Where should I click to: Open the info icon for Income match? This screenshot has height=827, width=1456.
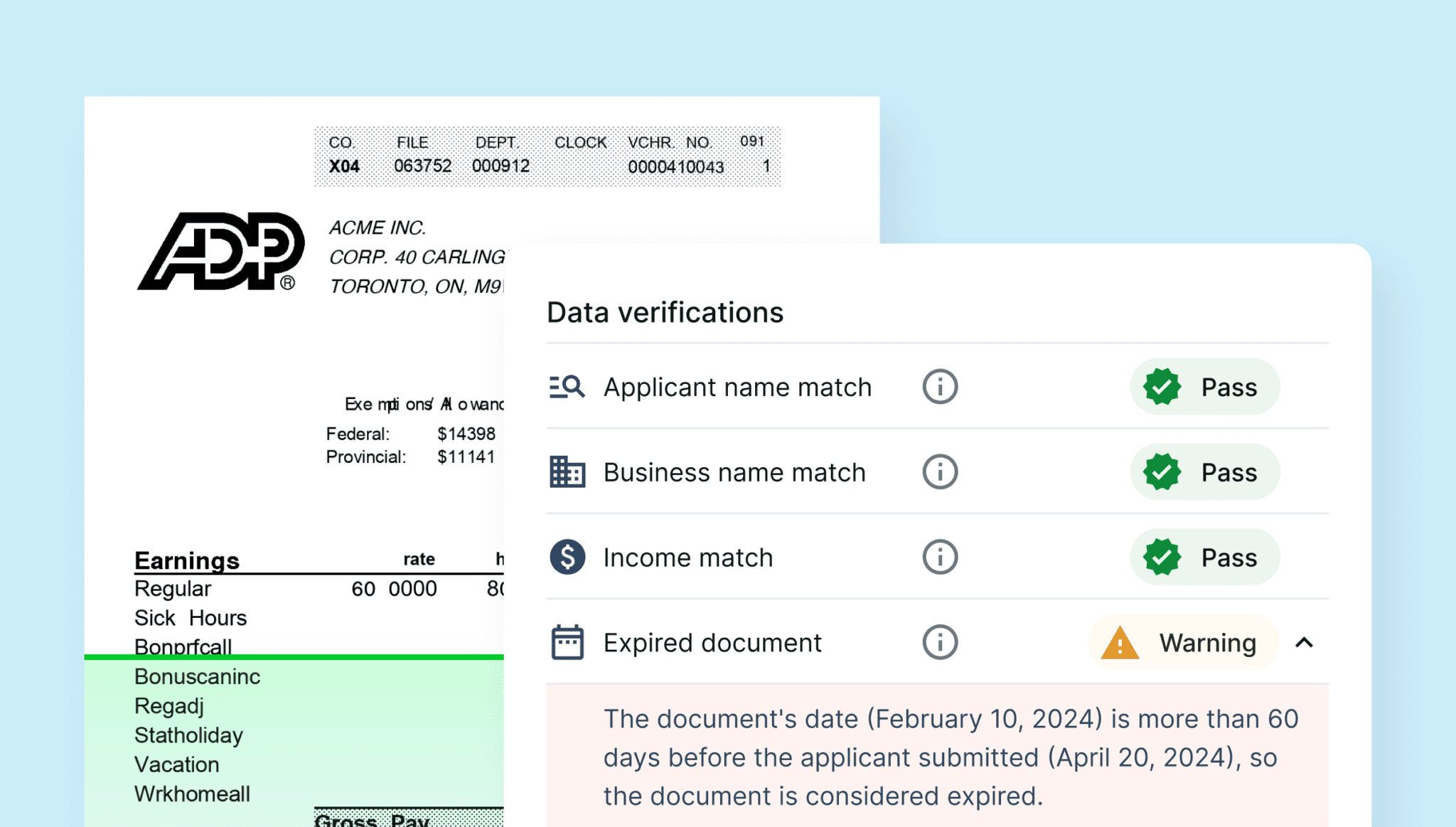[x=939, y=557]
